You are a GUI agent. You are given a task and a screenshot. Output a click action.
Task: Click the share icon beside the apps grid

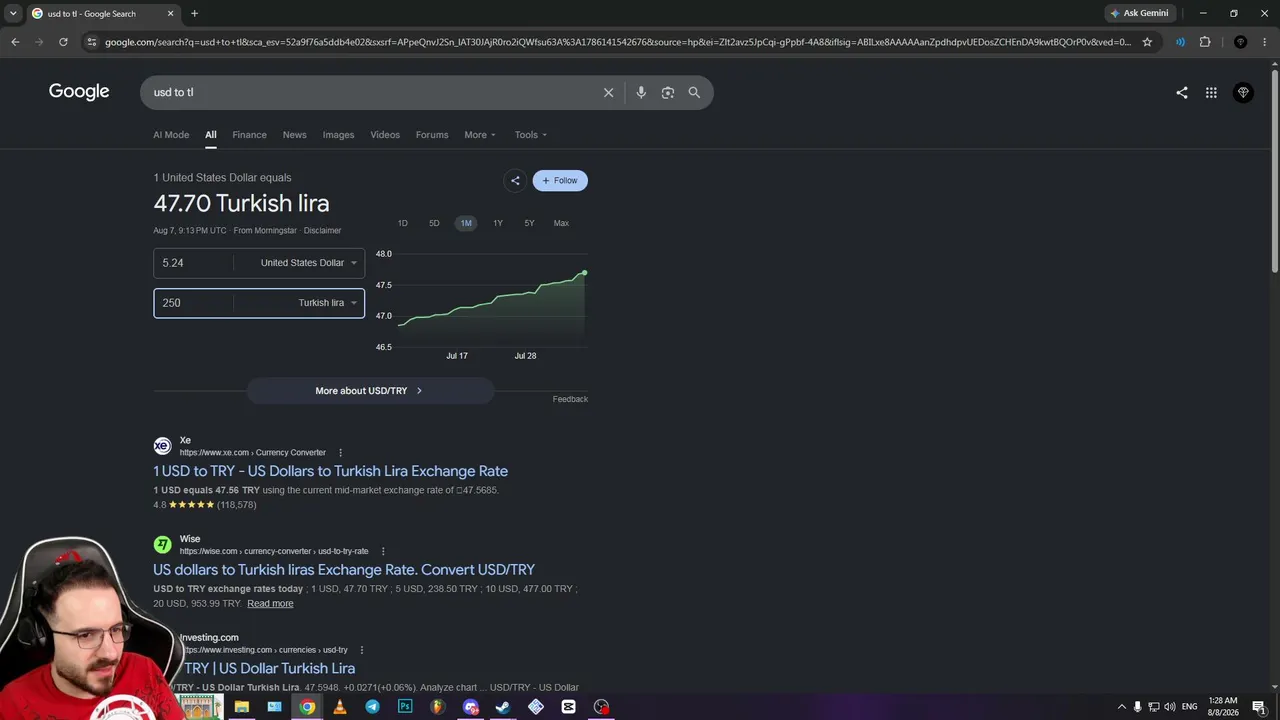(1182, 92)
